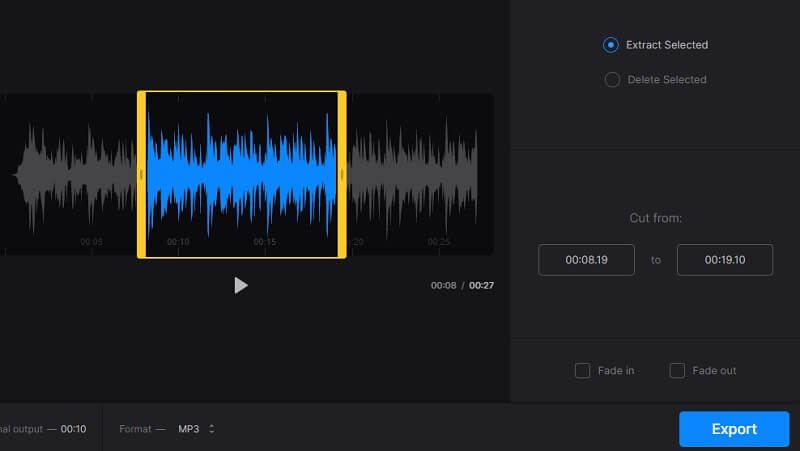
Task: Click the 00:10 marker on the timeline
Action: click(x=178, y=242)
